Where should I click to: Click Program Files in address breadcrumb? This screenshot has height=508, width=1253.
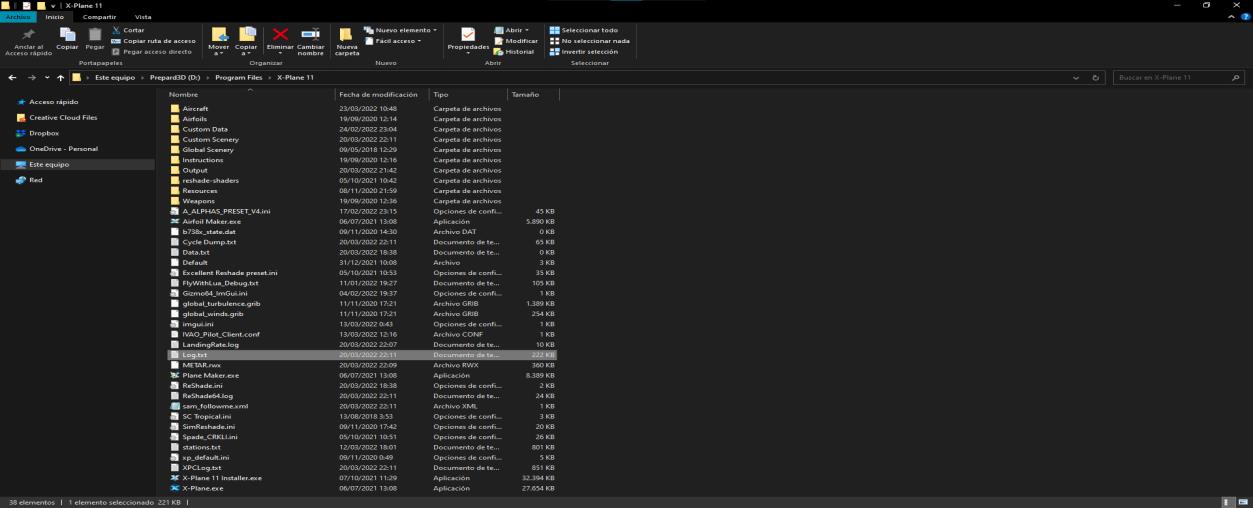[x=239, y=77]
